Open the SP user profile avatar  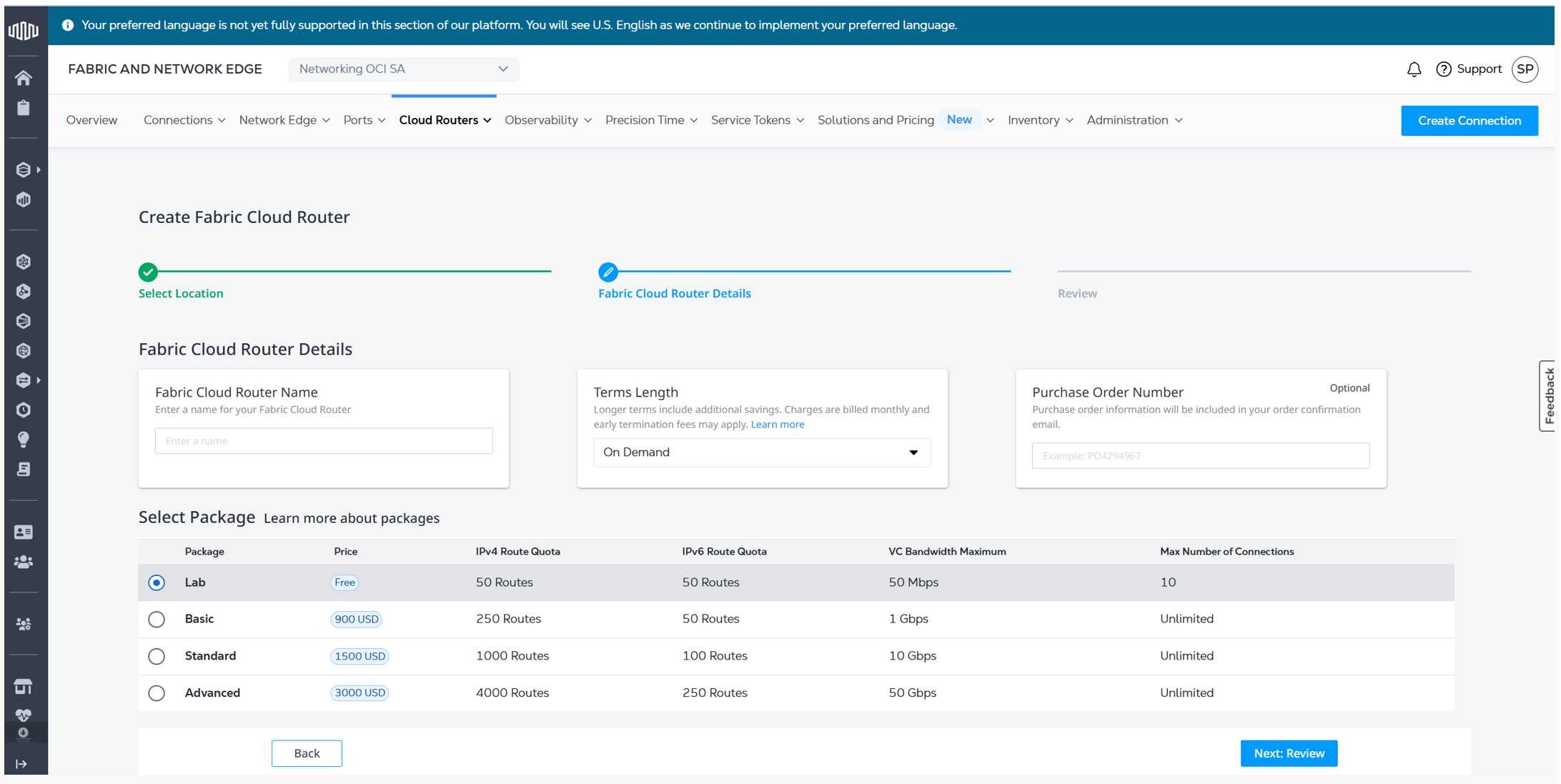pos(1525,69)
